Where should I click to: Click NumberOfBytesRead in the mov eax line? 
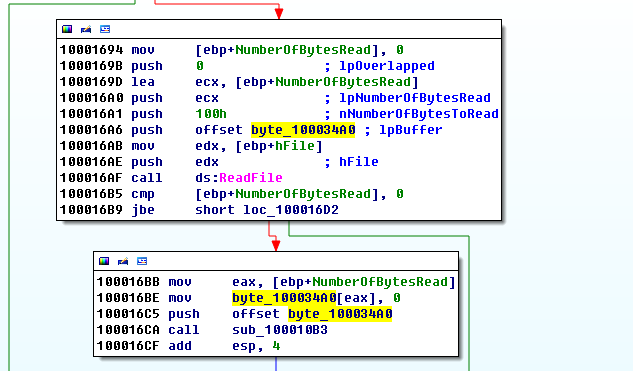click(x=380, y=282)
